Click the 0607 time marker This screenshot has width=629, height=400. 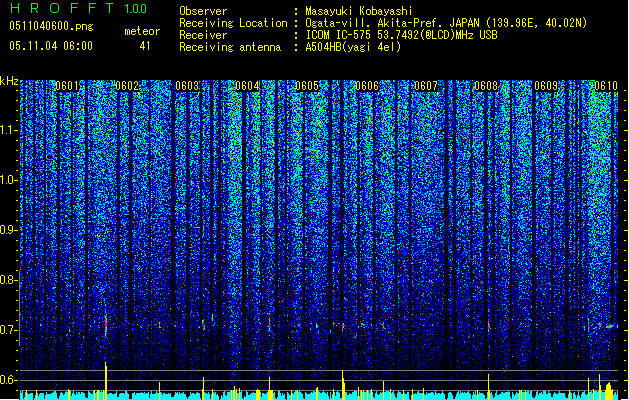tap(426, 86)
